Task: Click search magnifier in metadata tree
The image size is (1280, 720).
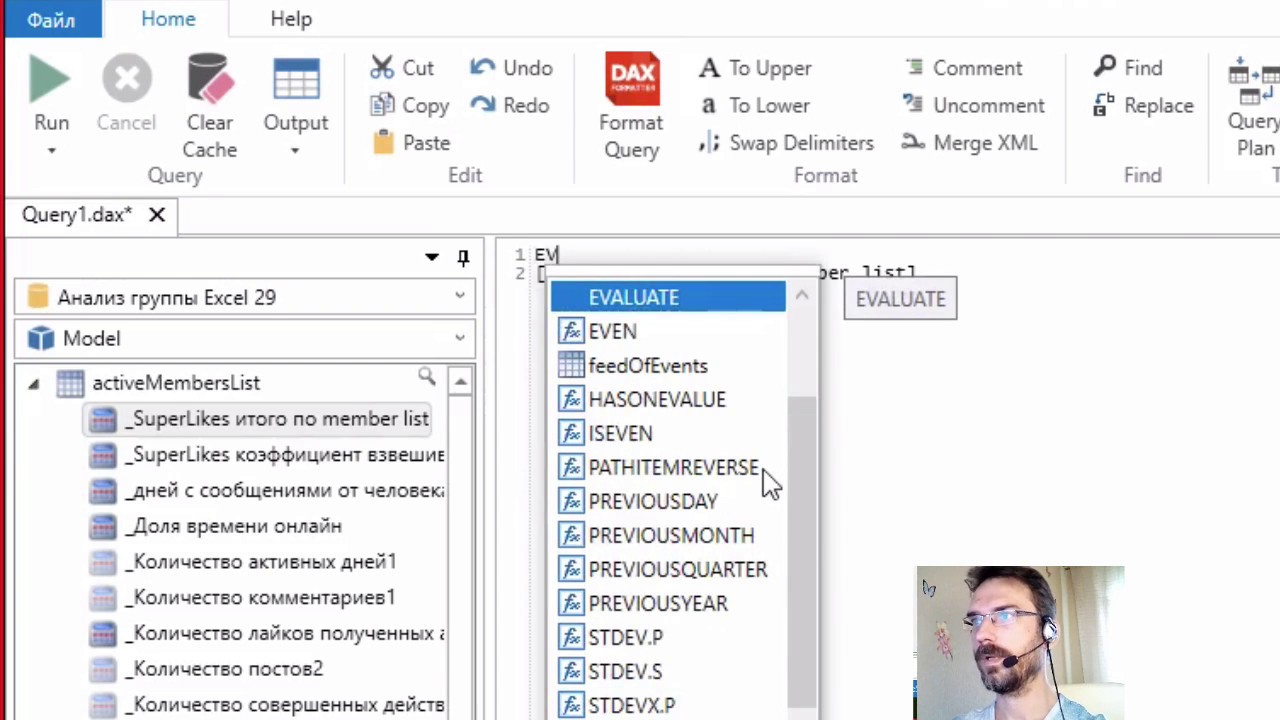Action: point(427,377)
